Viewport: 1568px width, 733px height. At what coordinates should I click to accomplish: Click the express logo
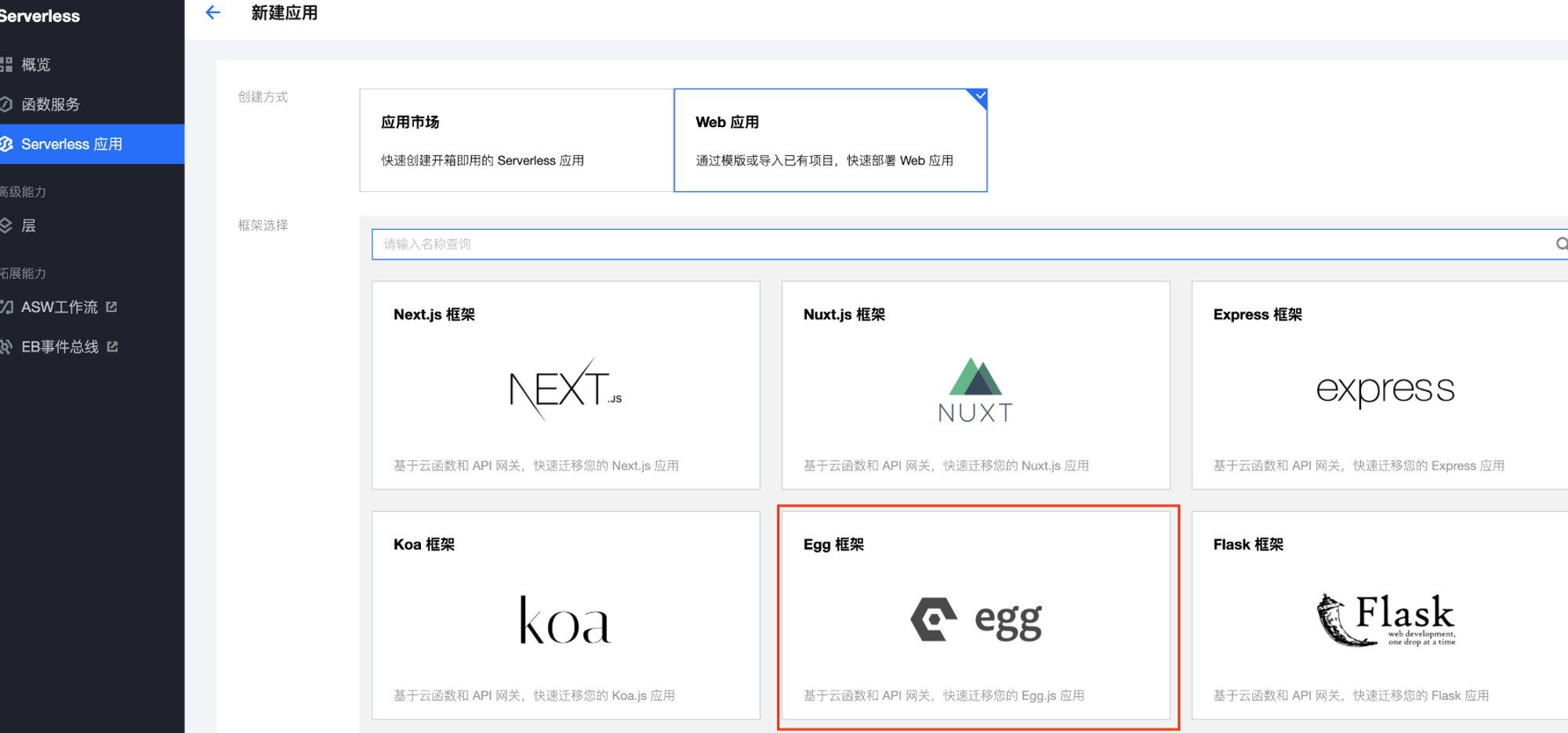point(1385,390)
